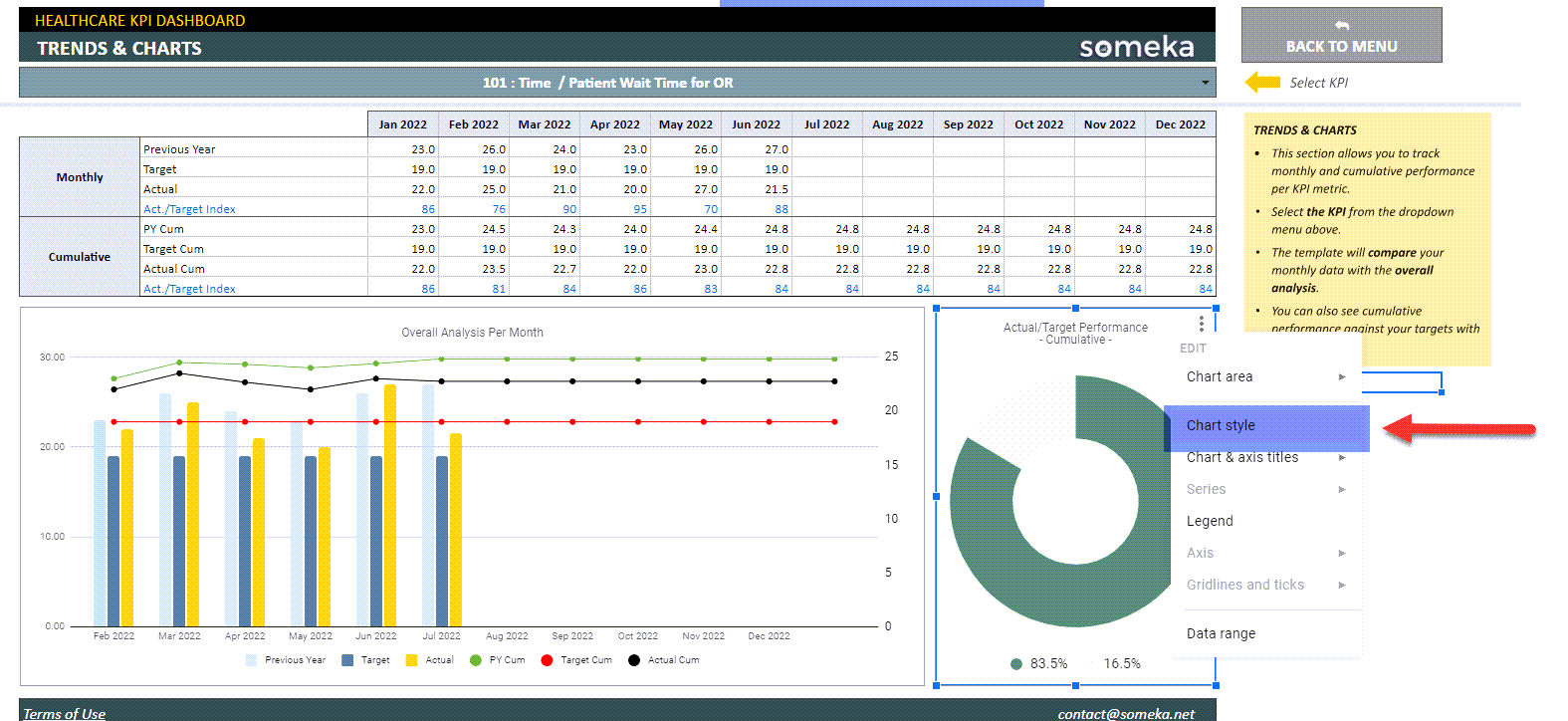Click the Target legend blue swatch
The width and height of the screenshot is (1568, 721).
(x=347, y=660)
